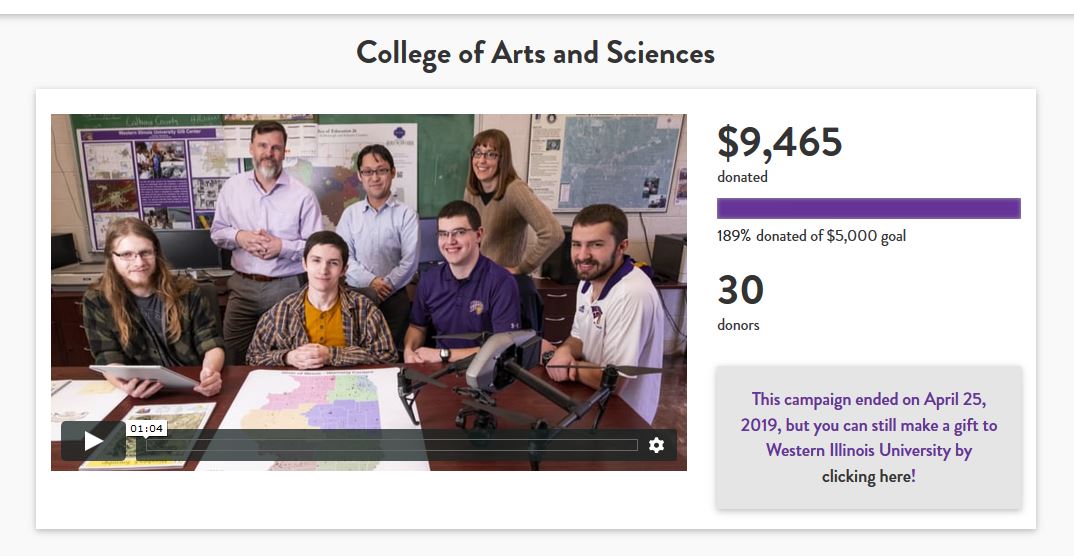Click the "189% donated of $5,000 goal" text
1074x556 pixels.
(811, 237)
